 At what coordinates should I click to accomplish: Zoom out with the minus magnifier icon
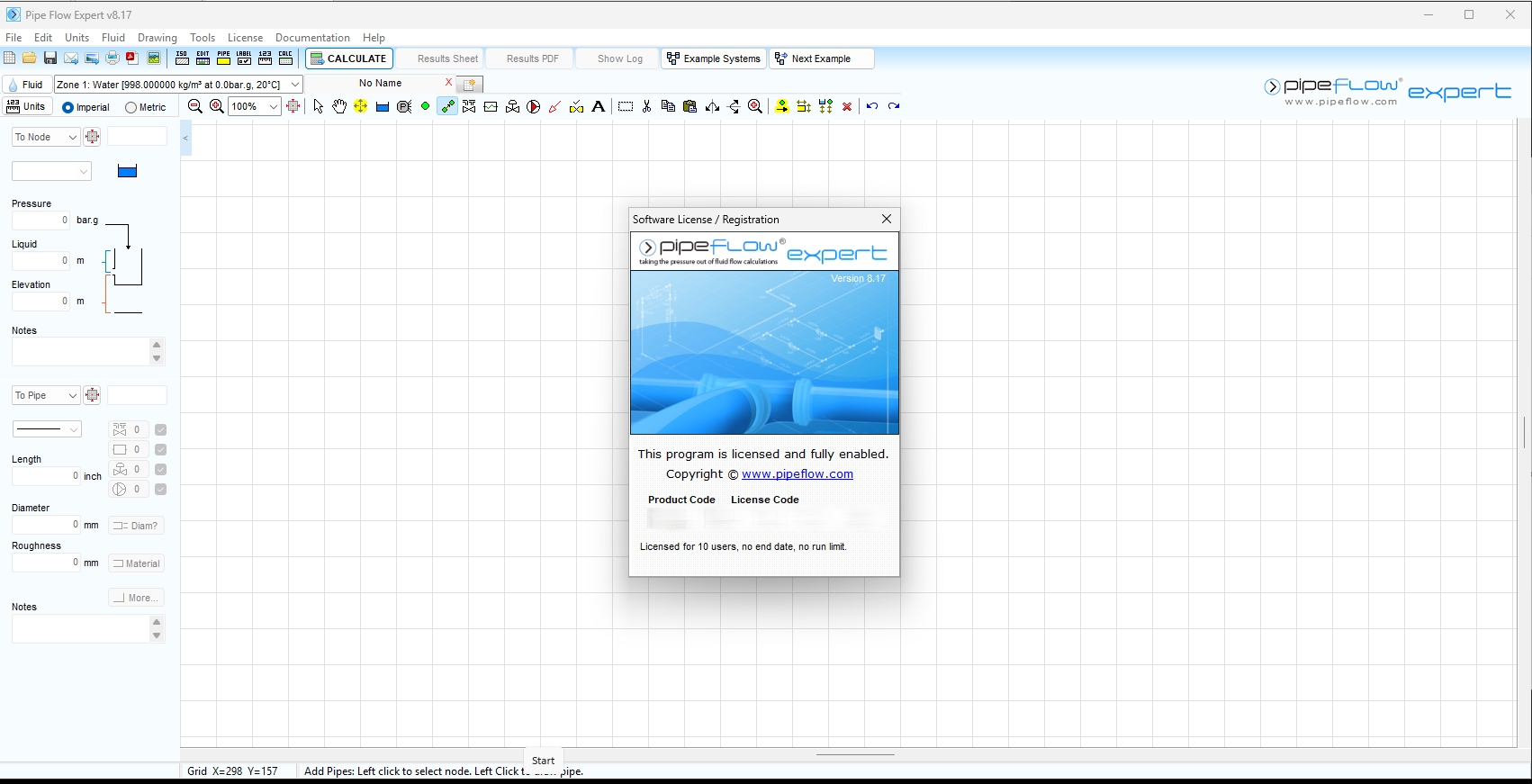click(194, 106)
